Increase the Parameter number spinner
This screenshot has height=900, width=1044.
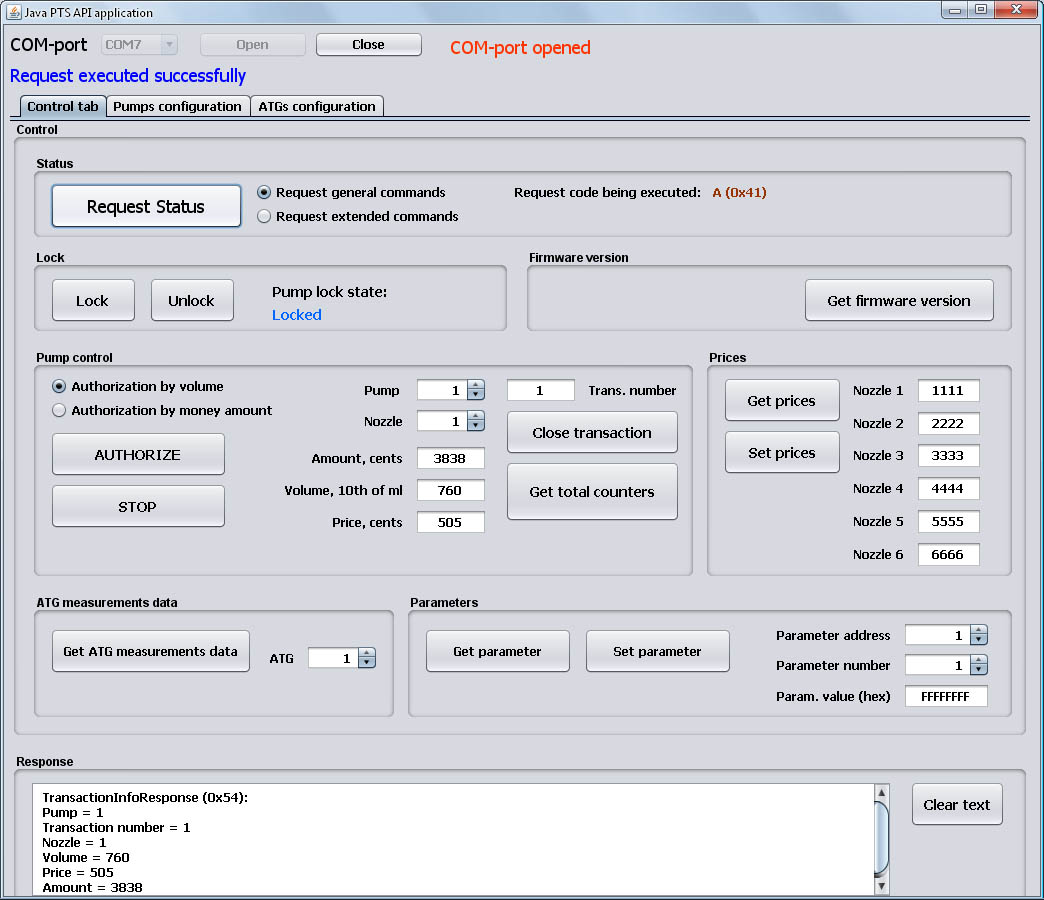979,660
